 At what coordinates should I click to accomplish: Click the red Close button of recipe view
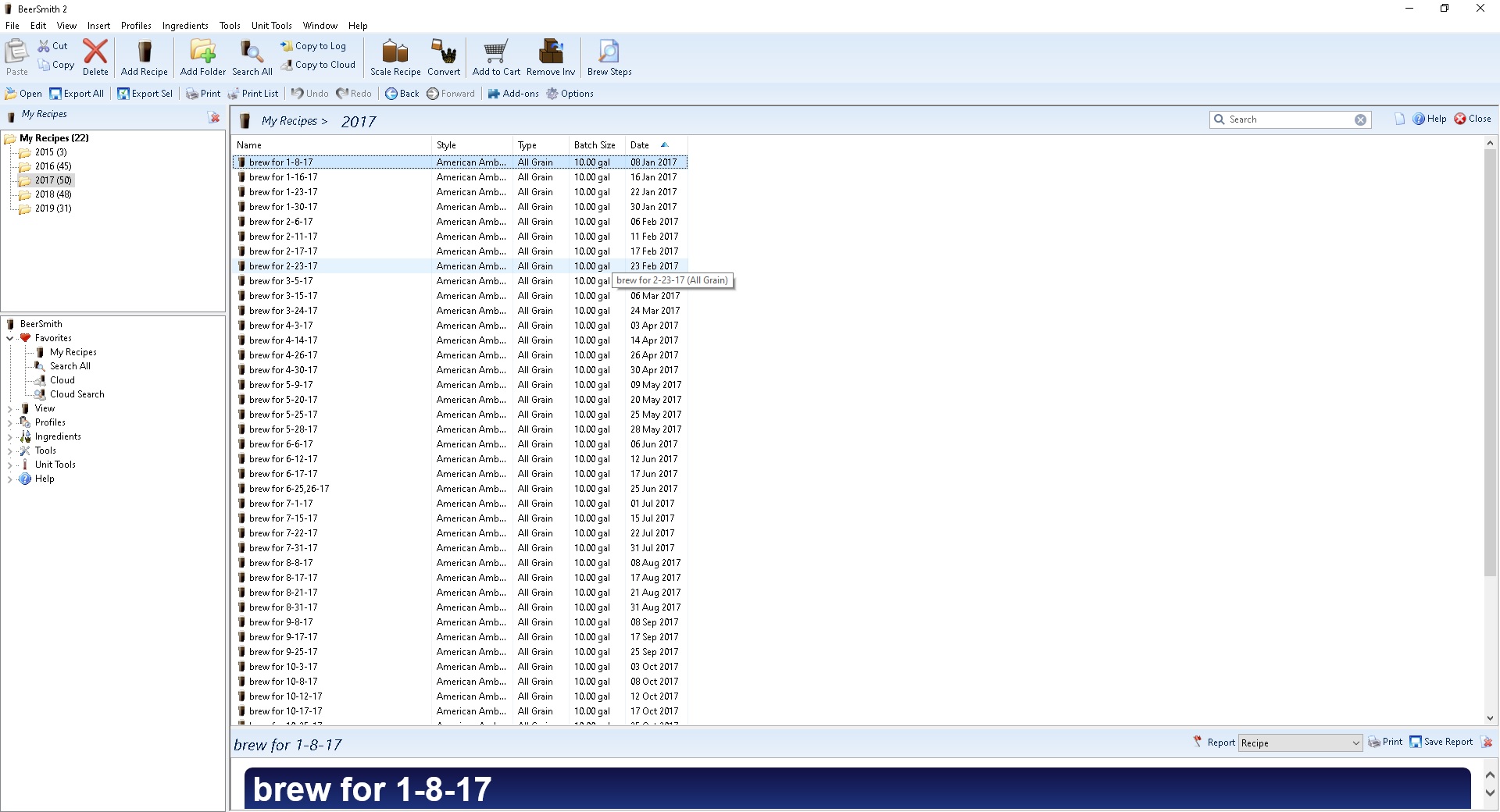[1473, 119]
